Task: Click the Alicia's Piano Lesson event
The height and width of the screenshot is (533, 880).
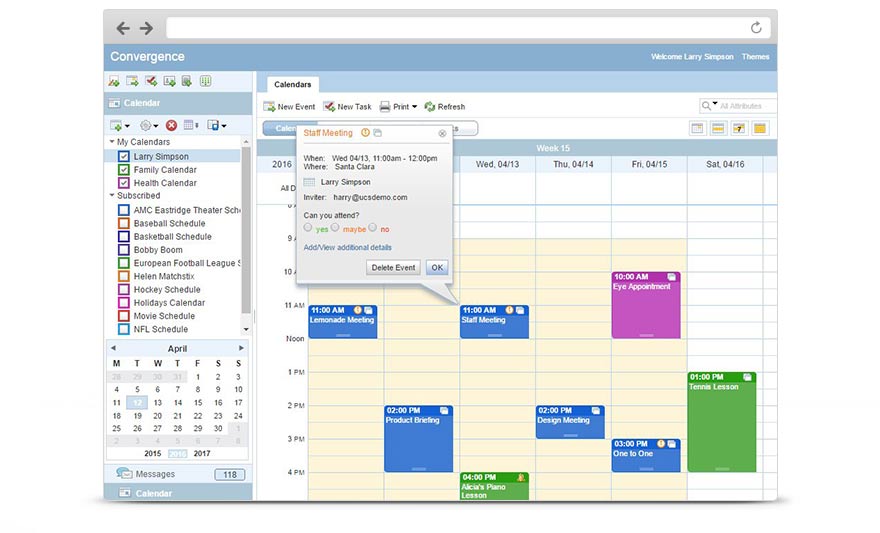Action: 494,486
